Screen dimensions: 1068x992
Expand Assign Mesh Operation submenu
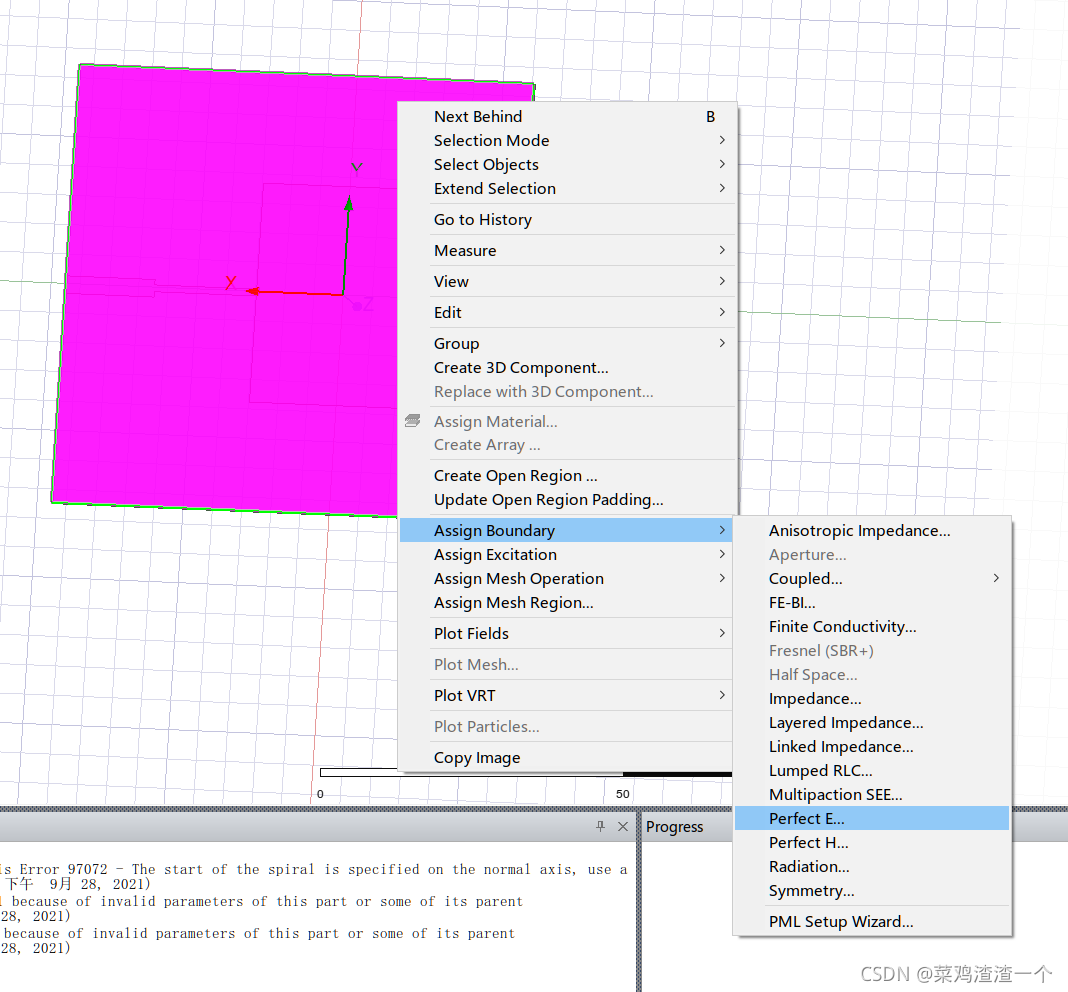point(567,578)
